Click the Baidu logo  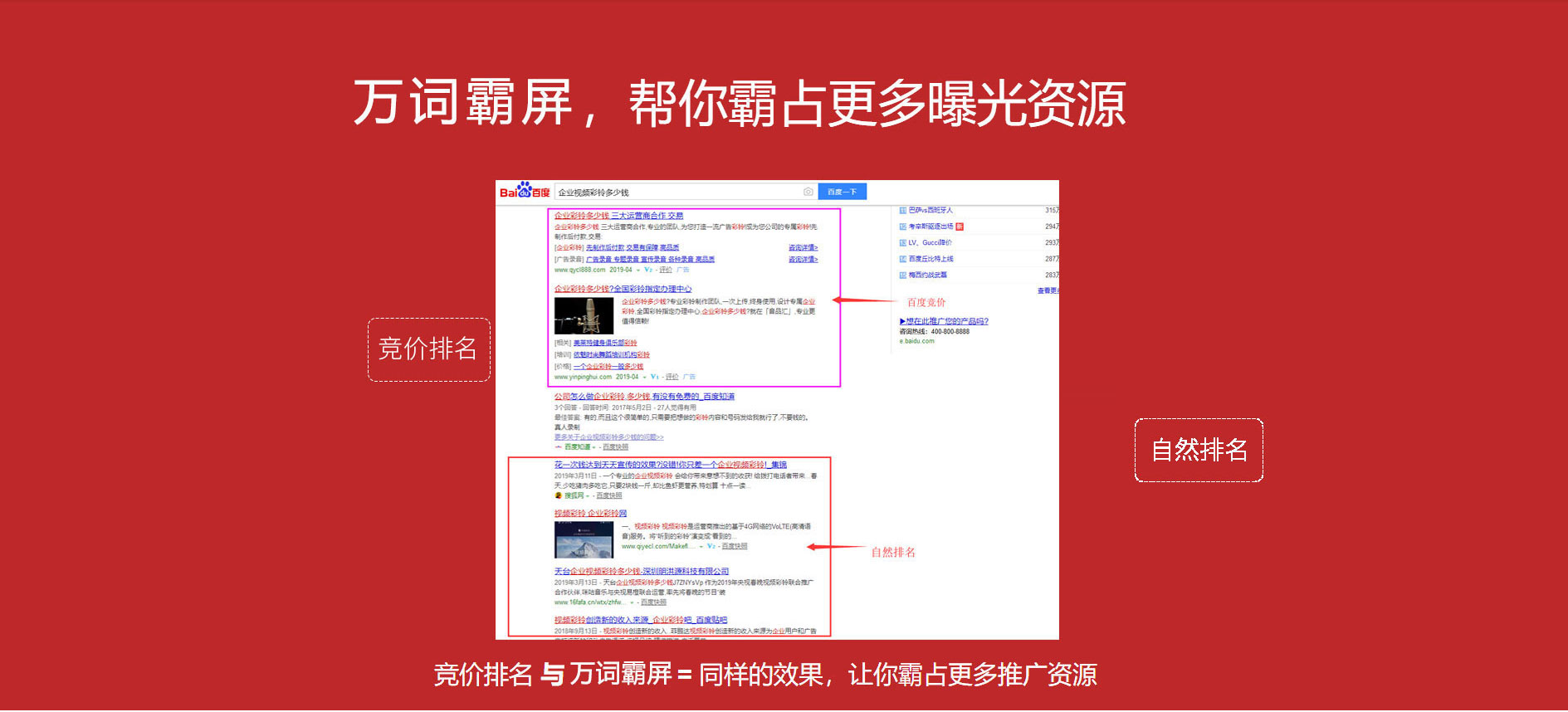tap(525, 191)
